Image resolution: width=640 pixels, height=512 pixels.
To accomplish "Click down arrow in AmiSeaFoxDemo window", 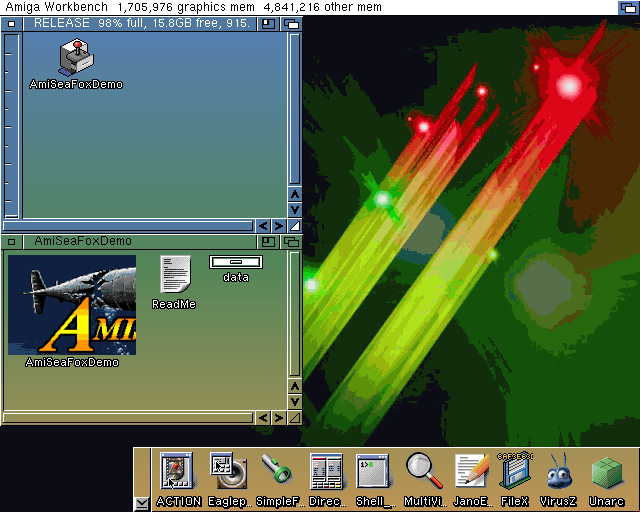I will pyautogui.click(x=295, y=402).
